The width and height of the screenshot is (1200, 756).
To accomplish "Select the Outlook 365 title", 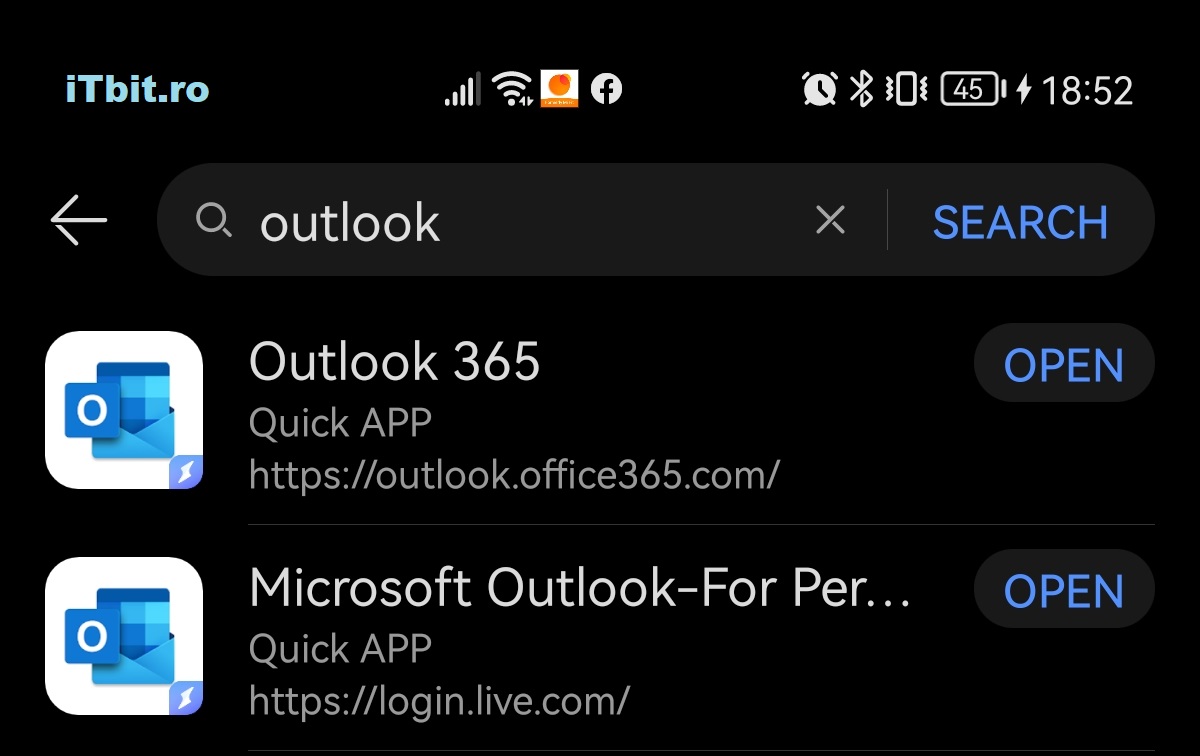I will tap(394, 361).
